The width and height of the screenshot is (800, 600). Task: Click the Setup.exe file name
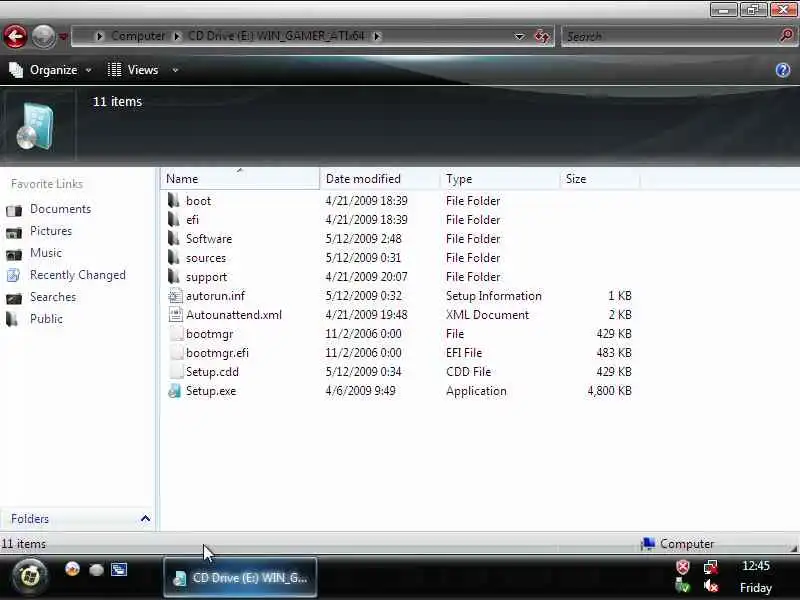tap(211, 391)
